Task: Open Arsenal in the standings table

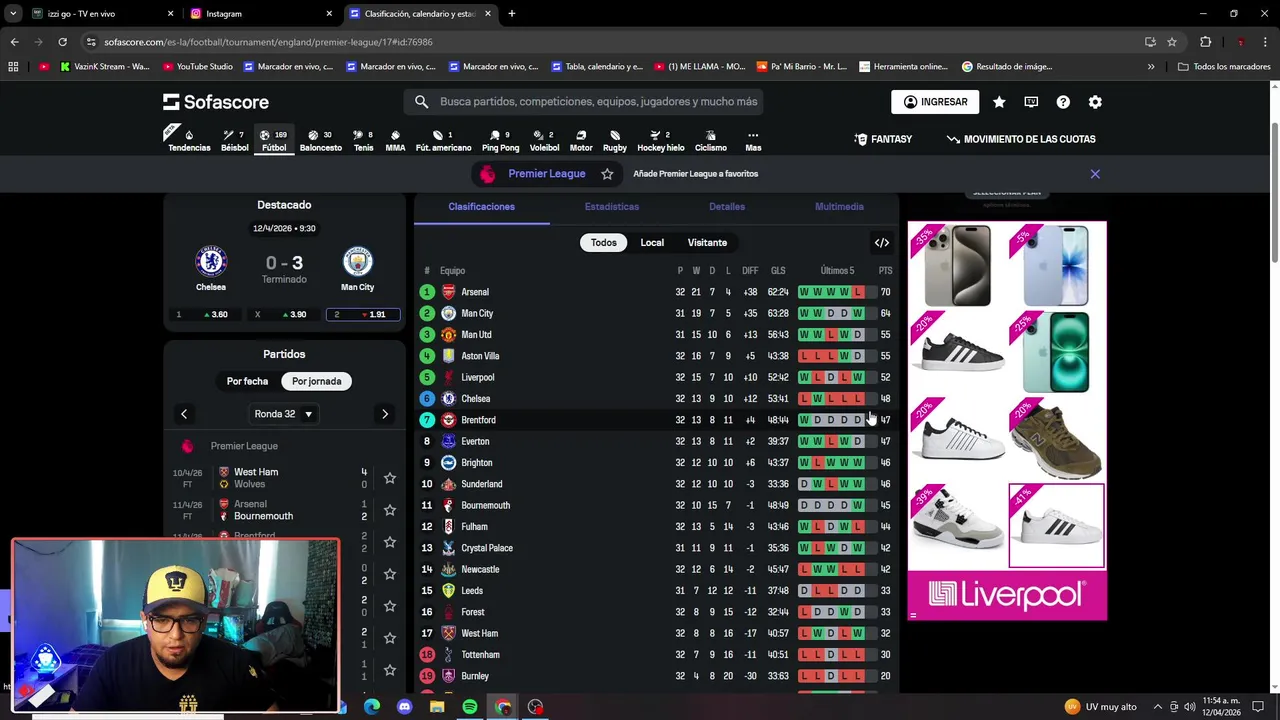Action: pos(656,292)
